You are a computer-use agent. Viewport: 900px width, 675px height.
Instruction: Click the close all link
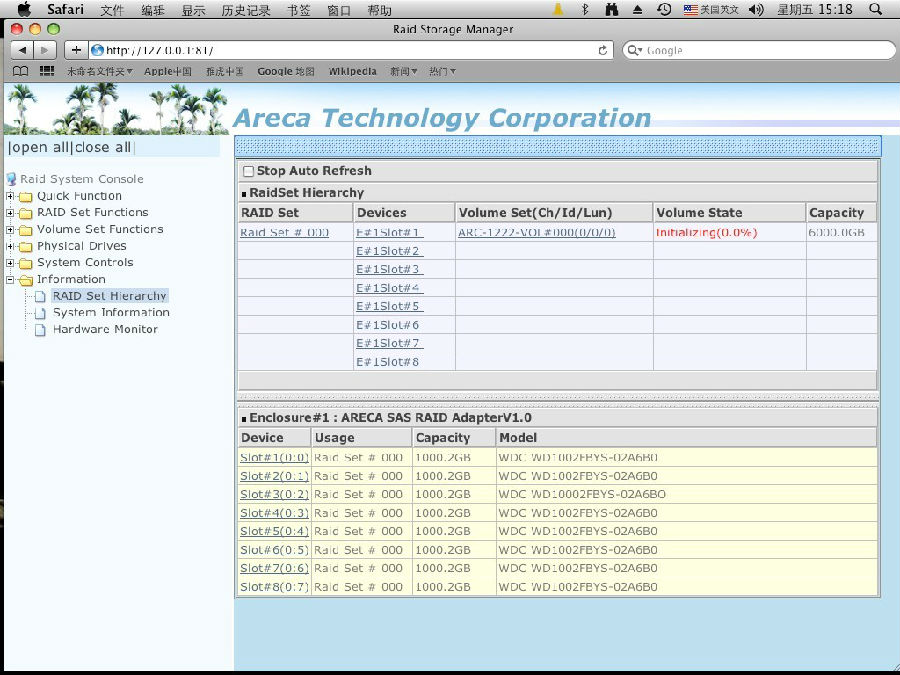(x=103, y=148)
